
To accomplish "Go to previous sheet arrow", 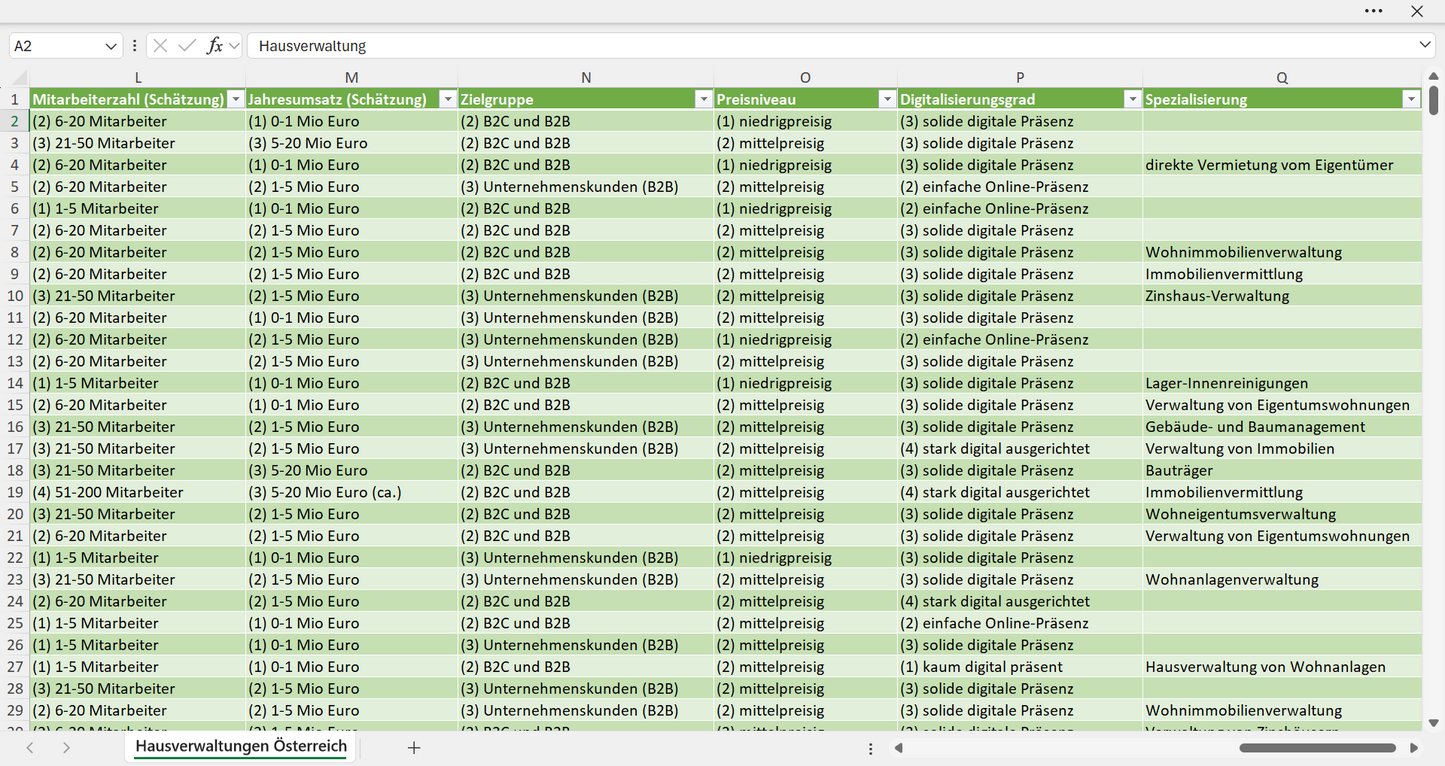I will (x=30, y=747).
